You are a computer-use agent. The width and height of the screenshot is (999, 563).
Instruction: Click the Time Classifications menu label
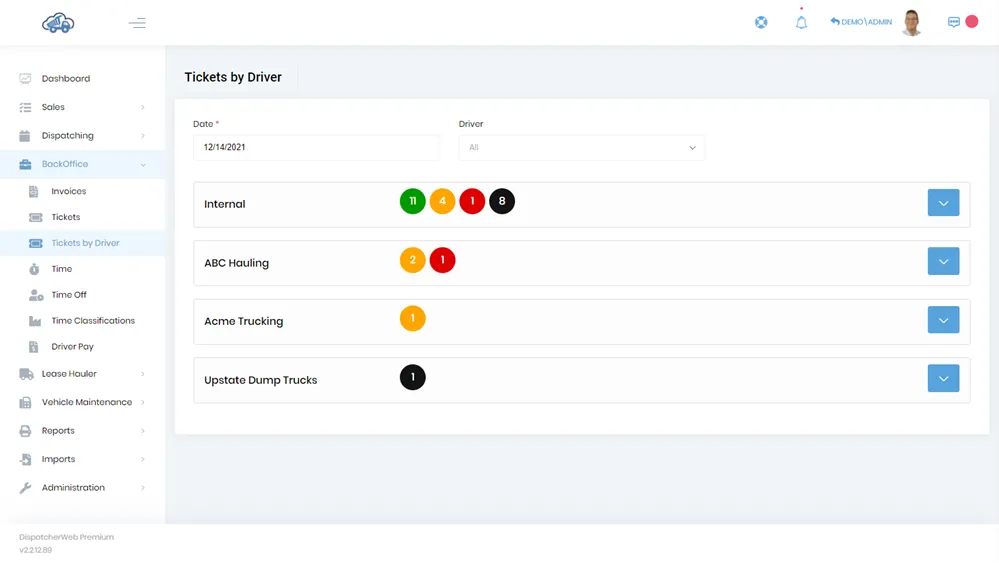[x=93, y=321]
